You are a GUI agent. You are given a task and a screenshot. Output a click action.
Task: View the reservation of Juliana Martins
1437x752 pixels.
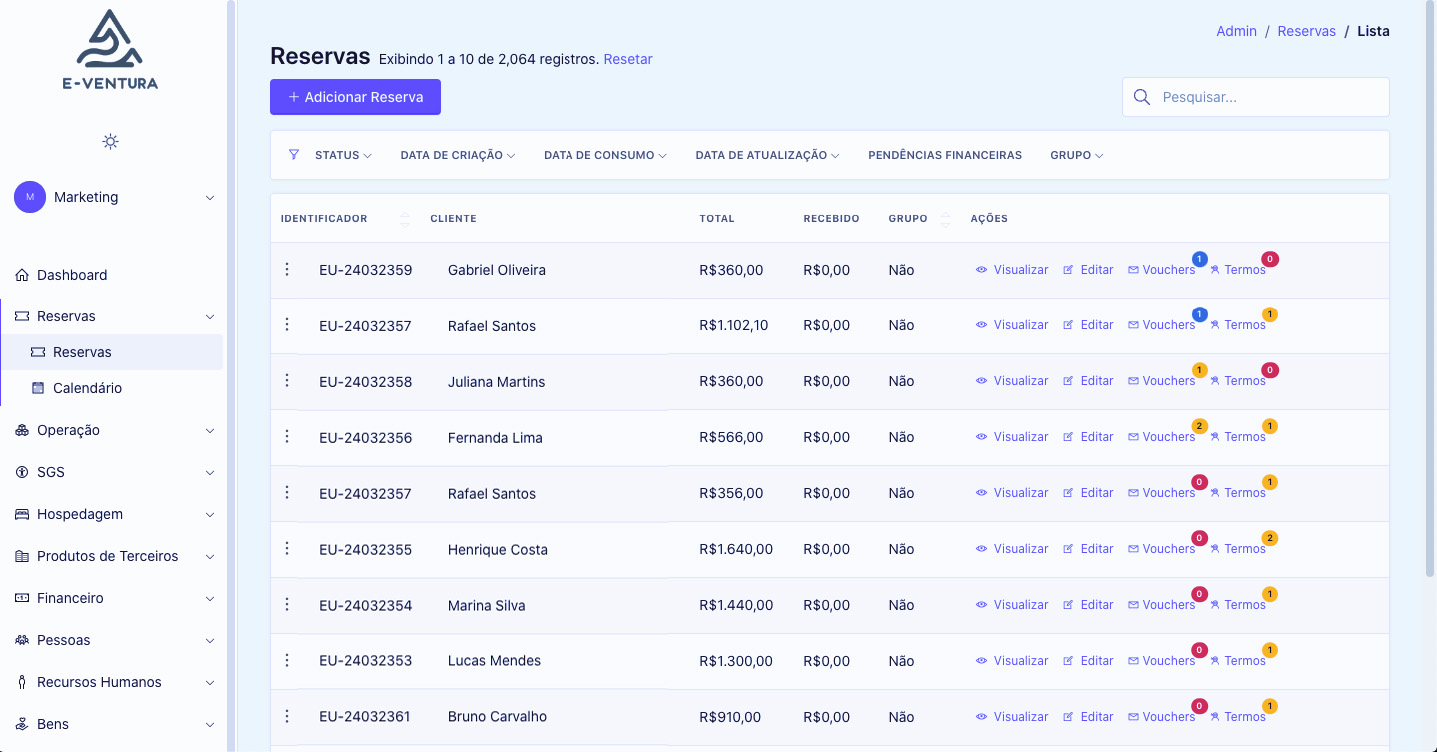tap(1012, 381)
